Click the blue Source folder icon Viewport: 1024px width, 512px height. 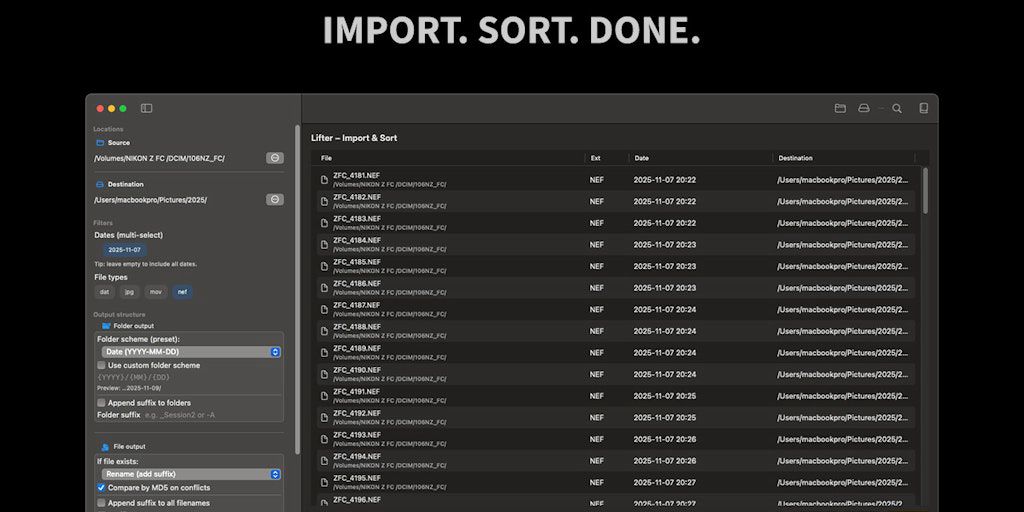point(100,142)
